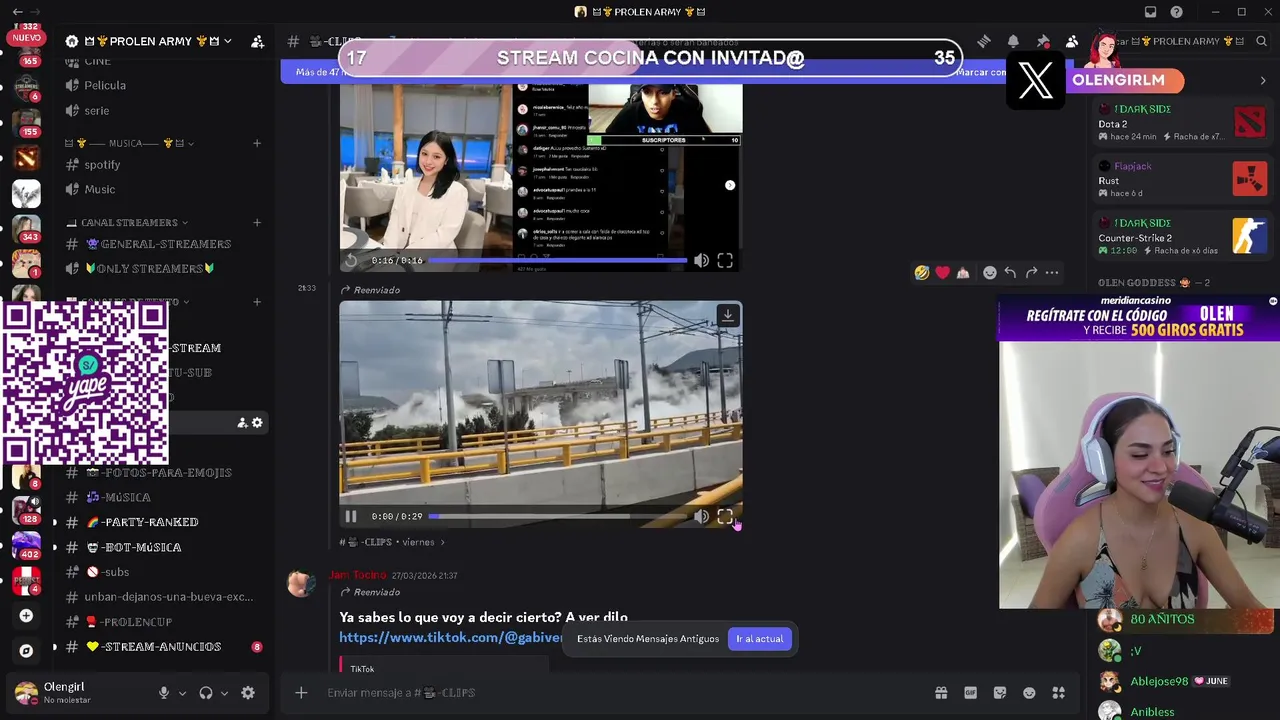Open the STREAM-ANUNCIOS channel
Viewport: 1280px width, 720px height.
pyautogui.click(x=160, y=647)
